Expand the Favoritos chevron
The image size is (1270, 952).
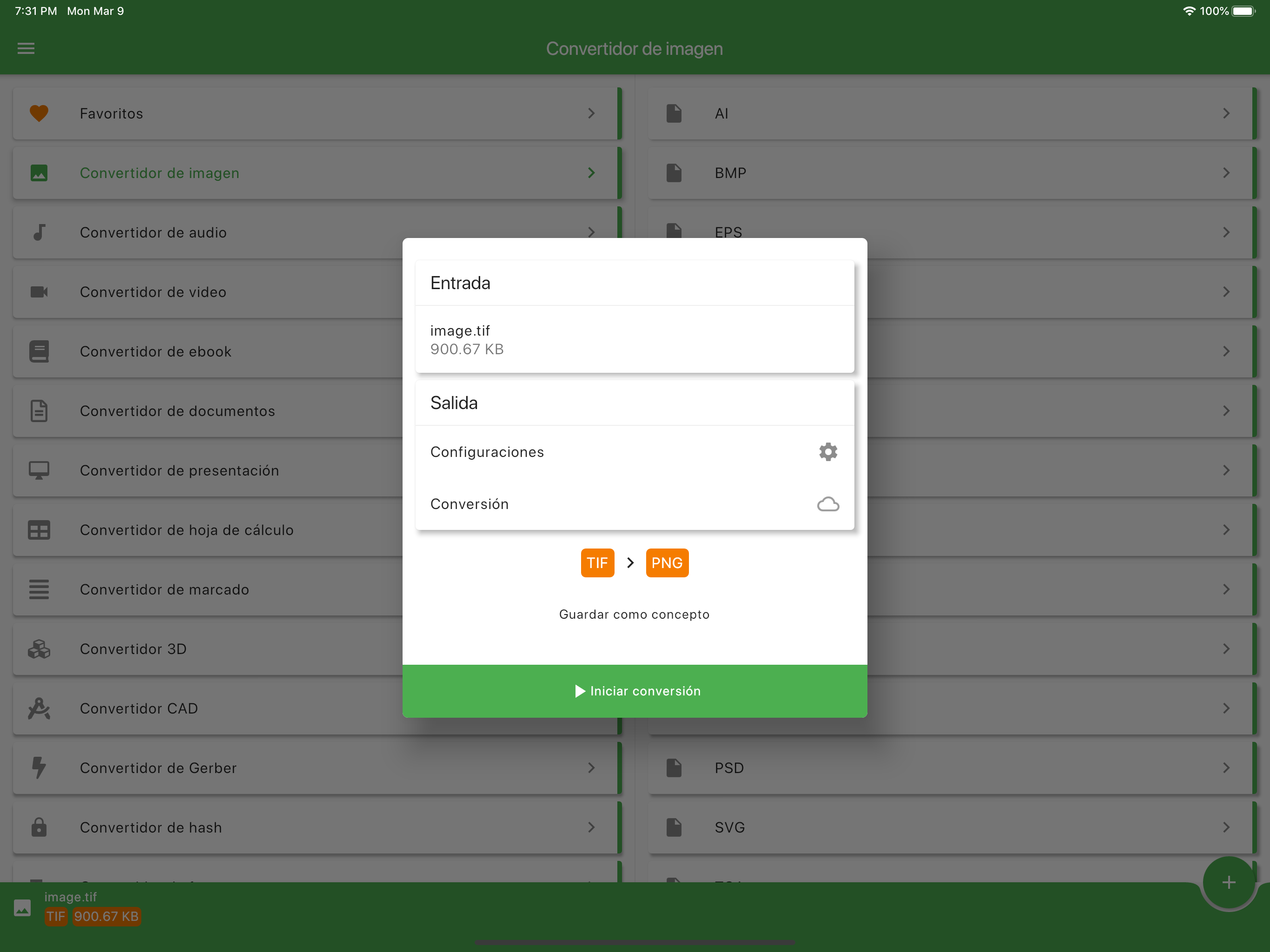pyautogui.click(x=591, y=113)
